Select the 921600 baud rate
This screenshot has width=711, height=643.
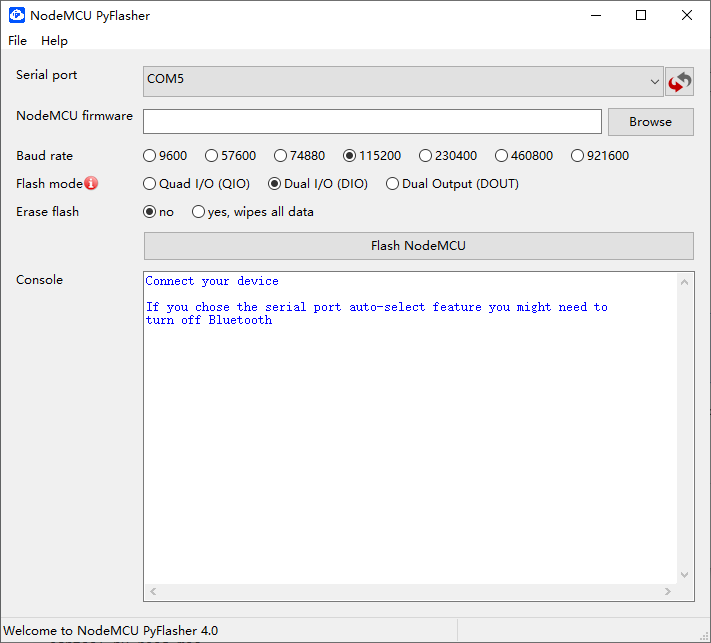pos(600,156)
